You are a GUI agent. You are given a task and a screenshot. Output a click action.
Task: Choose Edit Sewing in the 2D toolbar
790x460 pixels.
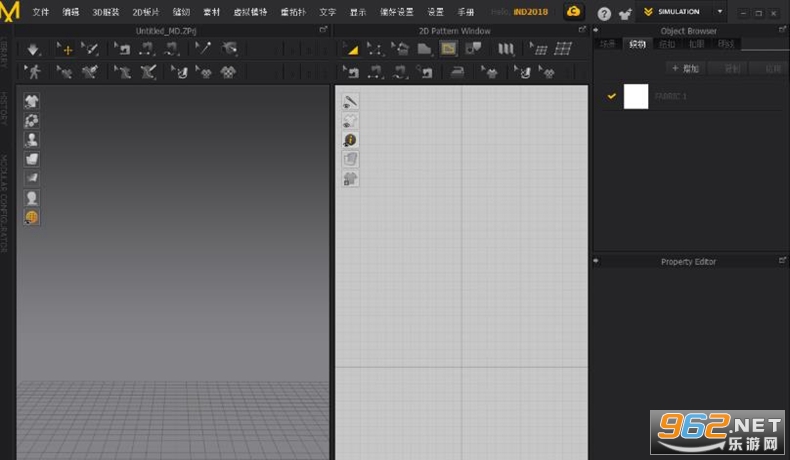351,73
